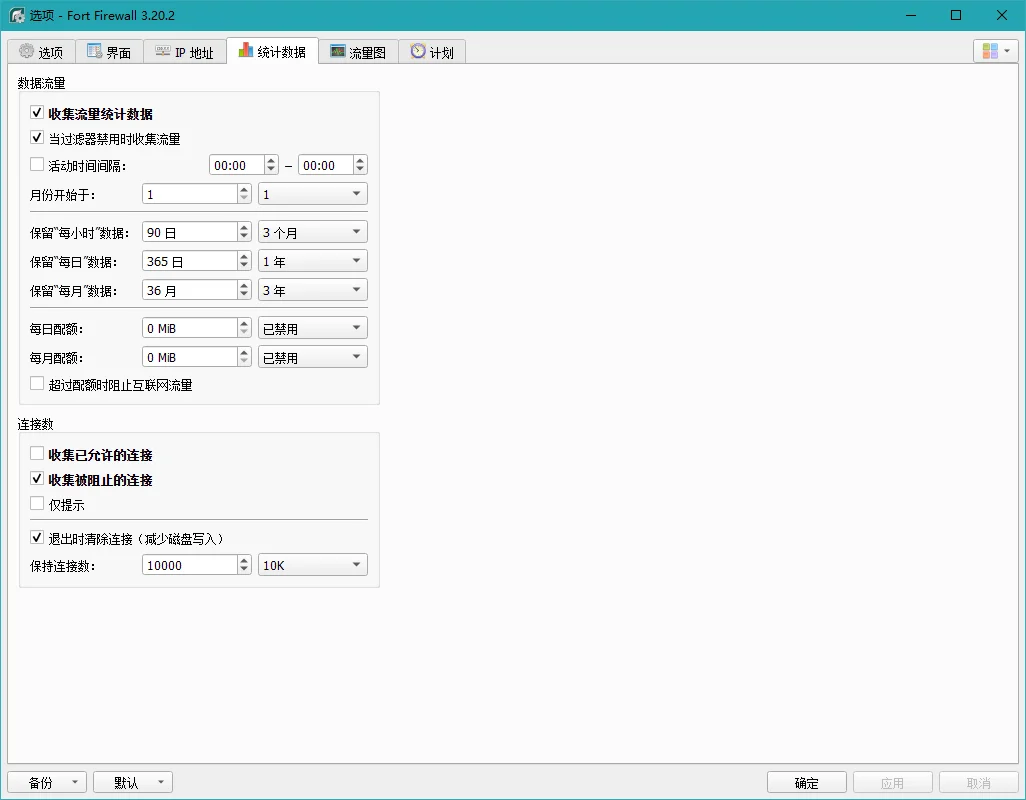1026x800 pixels.
Task: Click the 月份开始于 spinbox value field
Action: [x=190, y=194]
